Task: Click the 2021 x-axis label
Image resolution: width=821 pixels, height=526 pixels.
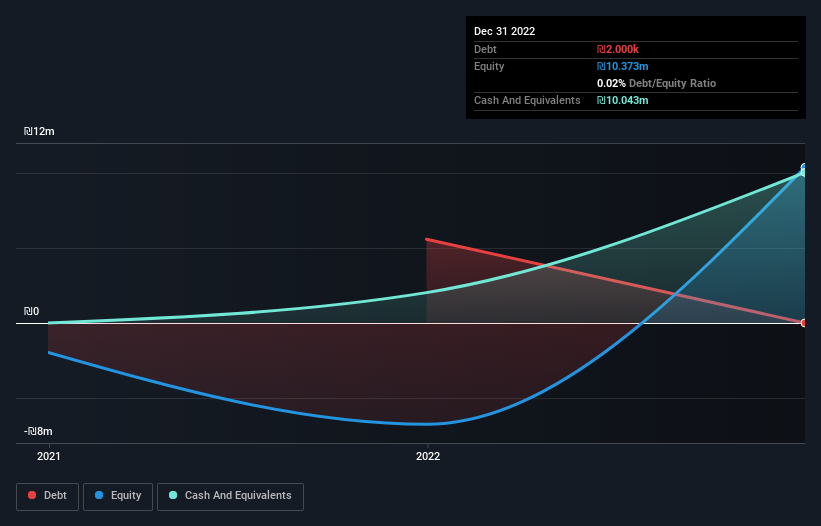Action: (49, 456)
